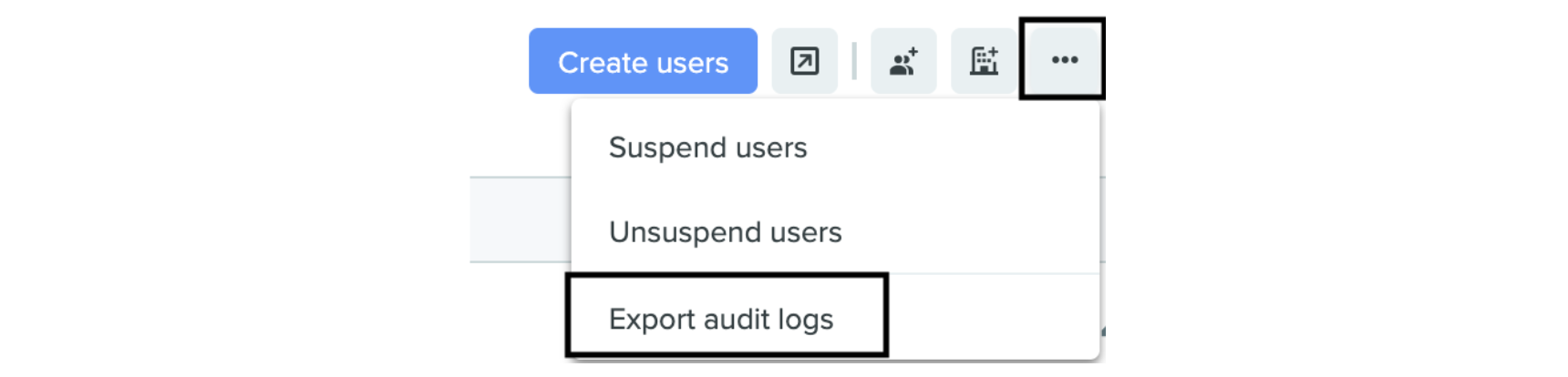Start creating new users
This screenshot has width=1568, height=377.
coord(643,61)
